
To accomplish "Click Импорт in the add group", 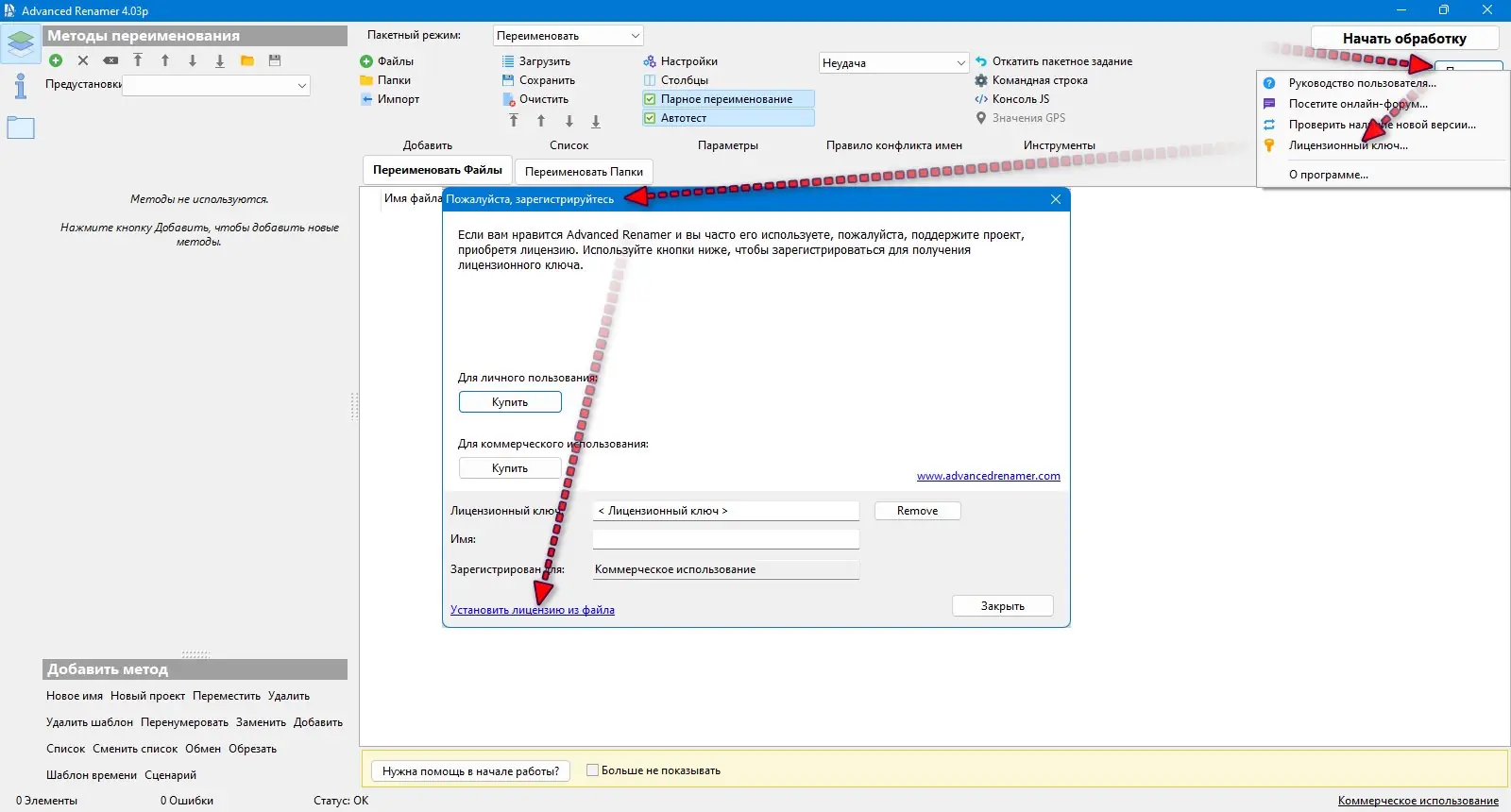I will coord(390,99).
